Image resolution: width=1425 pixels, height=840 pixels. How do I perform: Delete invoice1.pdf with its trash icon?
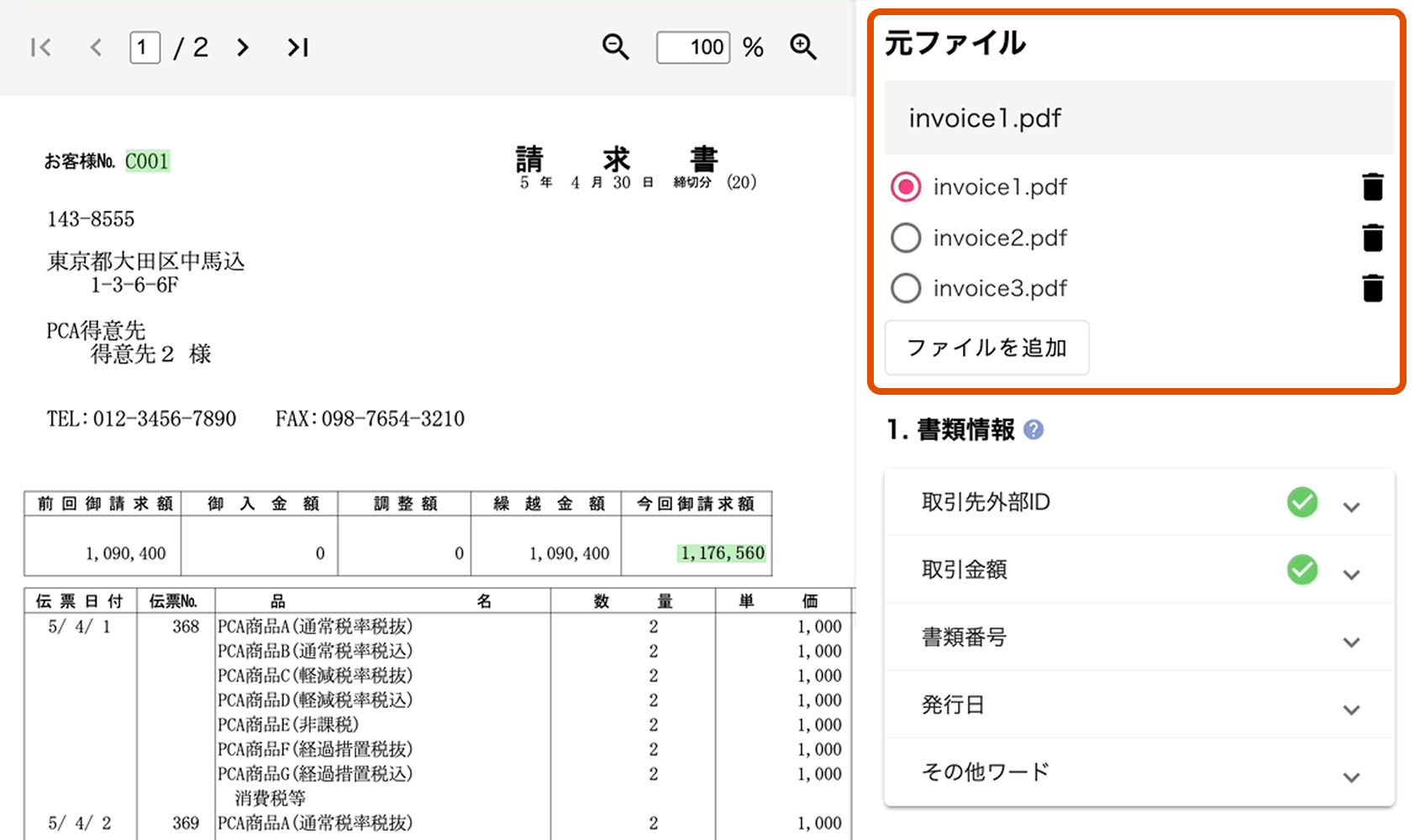tap(1372, 186)
